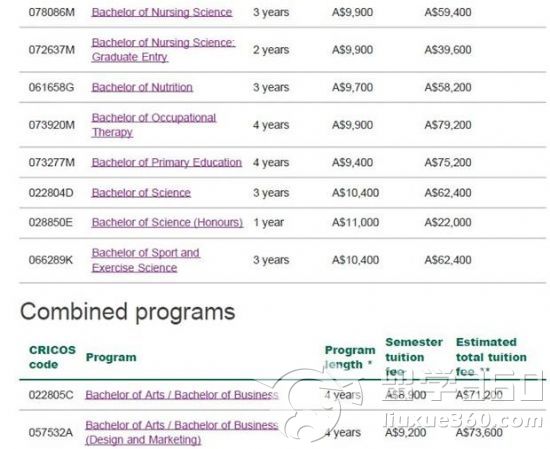Select the Bachelor of Primary Education link
This screenshot has height=449, width=550.
167,162
